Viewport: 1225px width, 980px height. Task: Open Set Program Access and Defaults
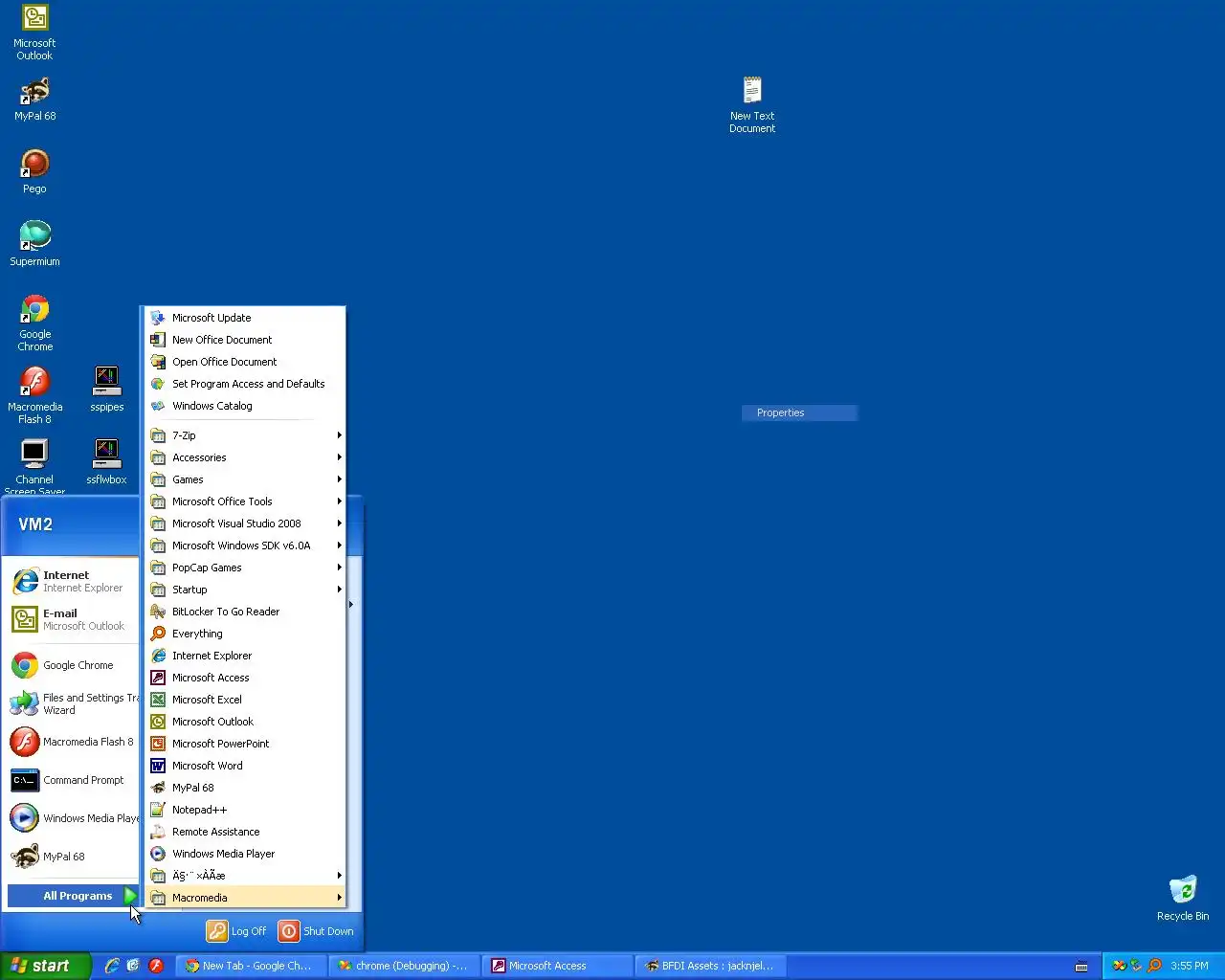(244, 384)
